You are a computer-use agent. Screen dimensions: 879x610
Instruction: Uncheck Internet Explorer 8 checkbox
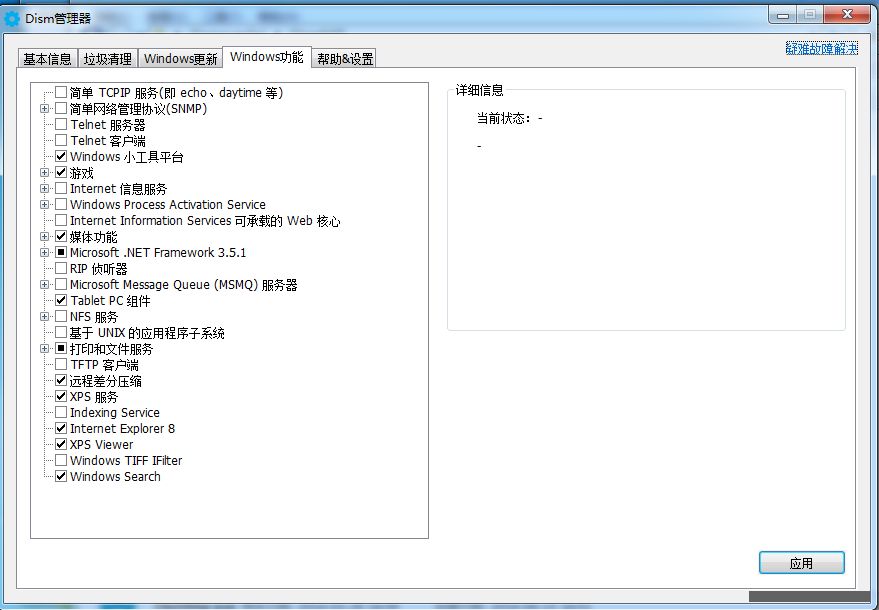point(61,428)
